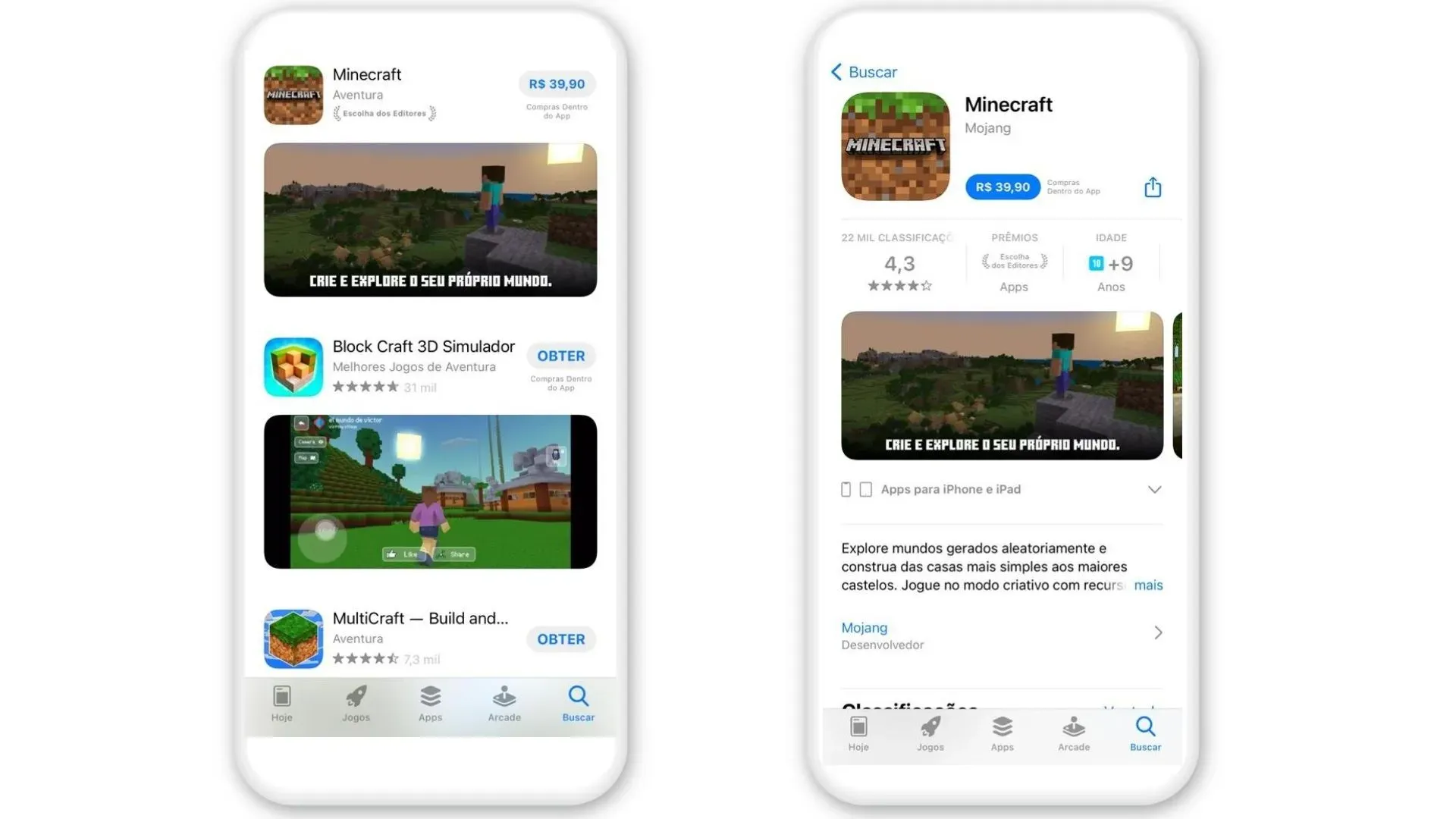Tap the MultiCraft Build icon

pyautogui.click(x=293, y=636)
